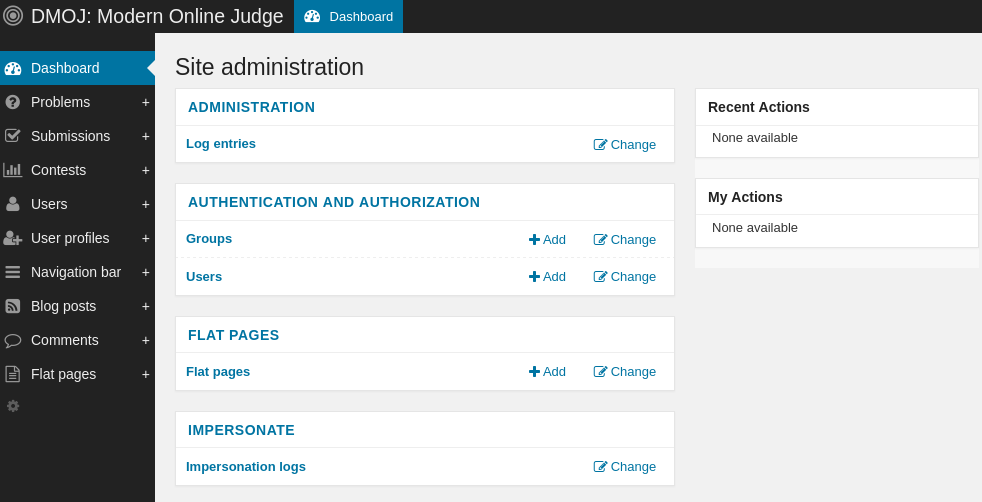Viewport: 982px width, 502px height.
Task: Open the Authentication and Authorization section header
Action: (x=334, y=202)
